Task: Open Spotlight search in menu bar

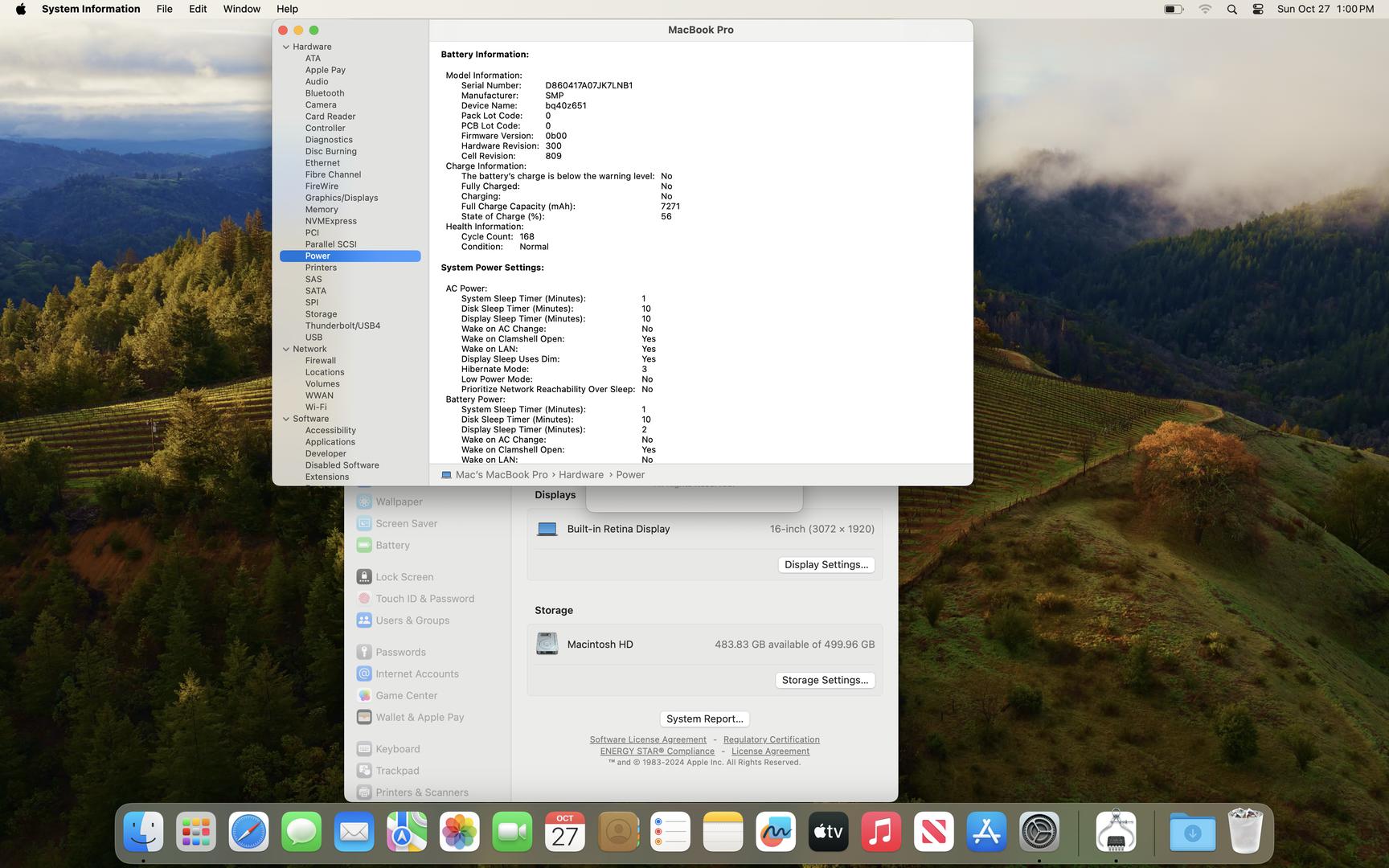Action: pos(1231,9)
